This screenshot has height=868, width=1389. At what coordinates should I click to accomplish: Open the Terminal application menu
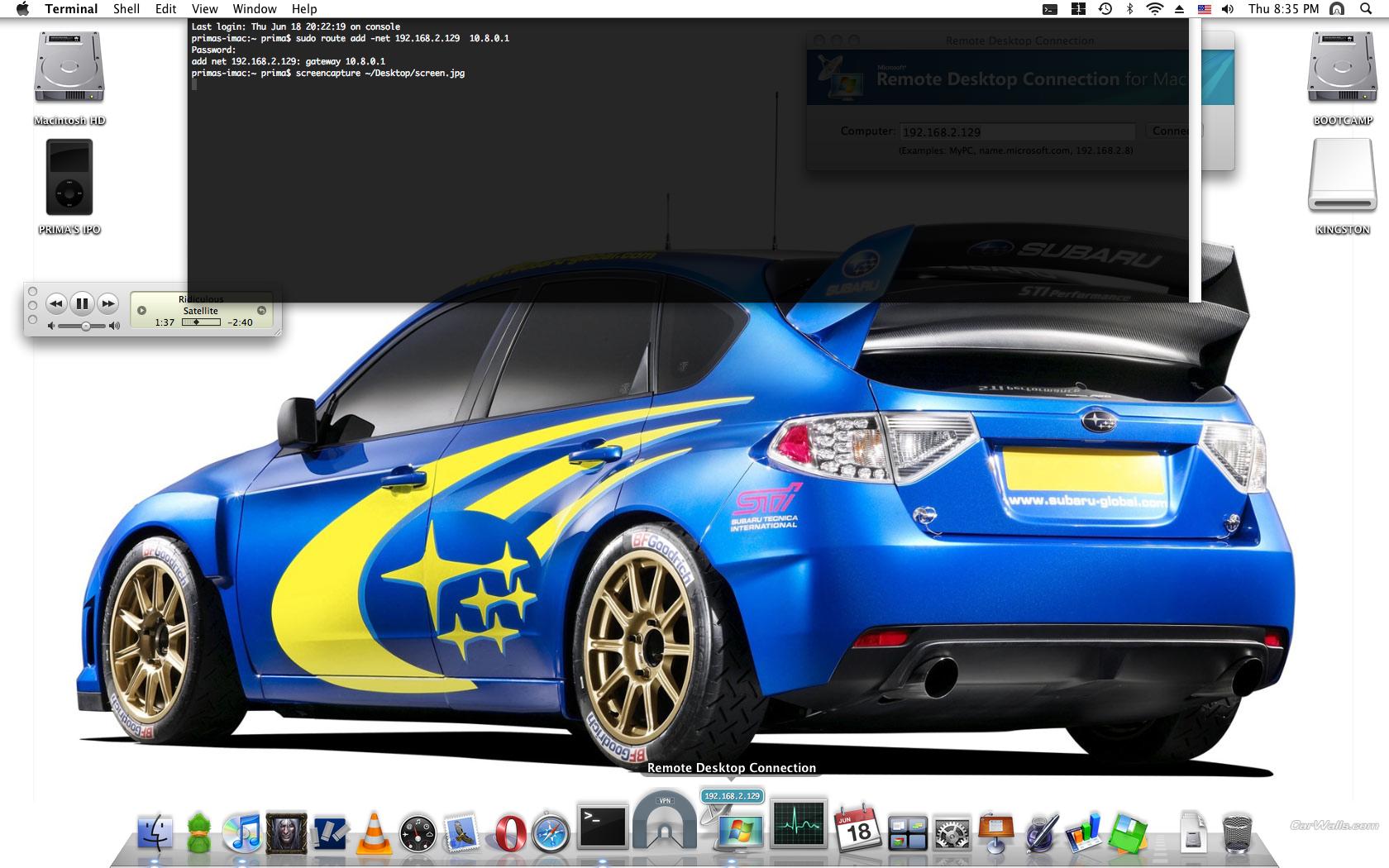pyautogui.click(x=71, y=9)
